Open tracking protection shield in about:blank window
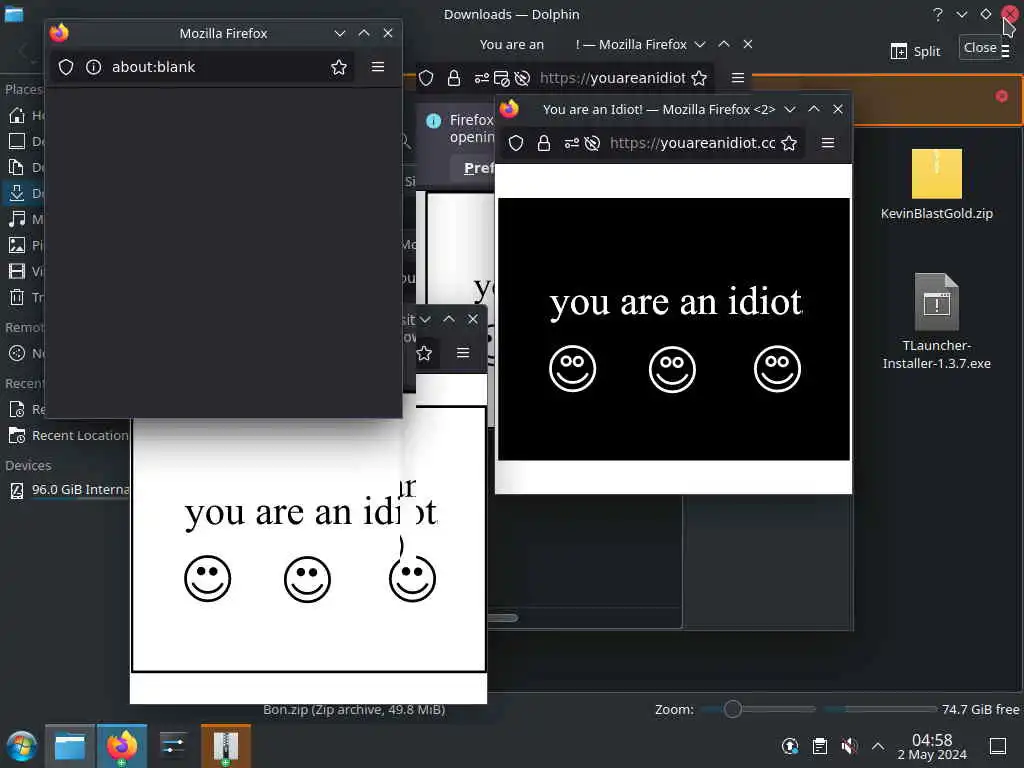 (66, 67)
